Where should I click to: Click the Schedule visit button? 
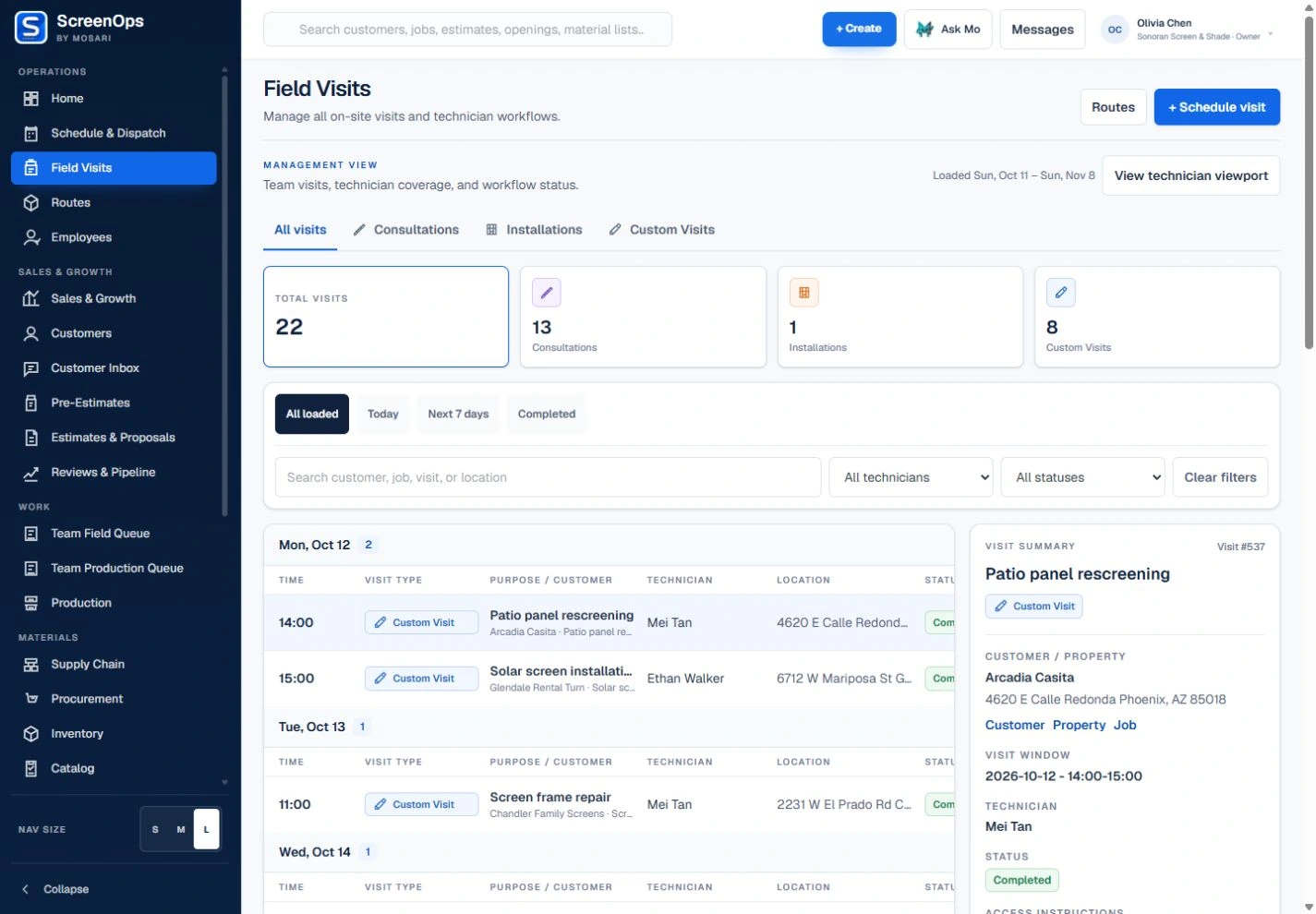point(1217,107)
